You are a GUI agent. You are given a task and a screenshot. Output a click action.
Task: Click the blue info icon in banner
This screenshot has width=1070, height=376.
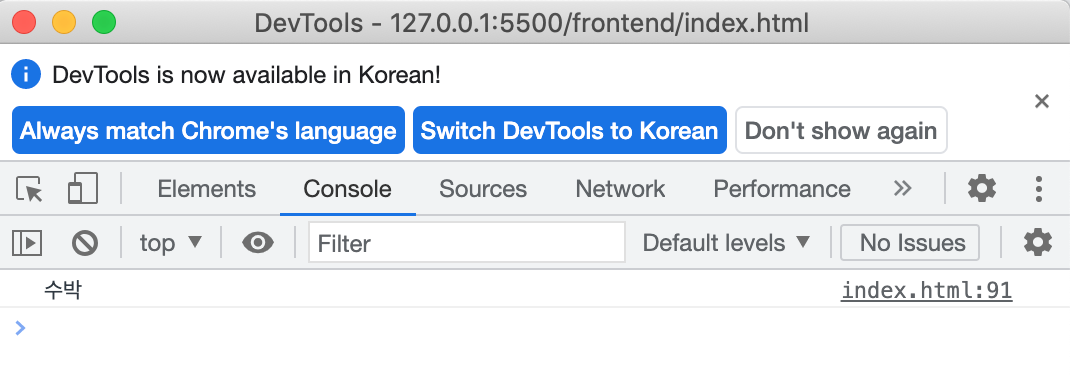(26, 74)
